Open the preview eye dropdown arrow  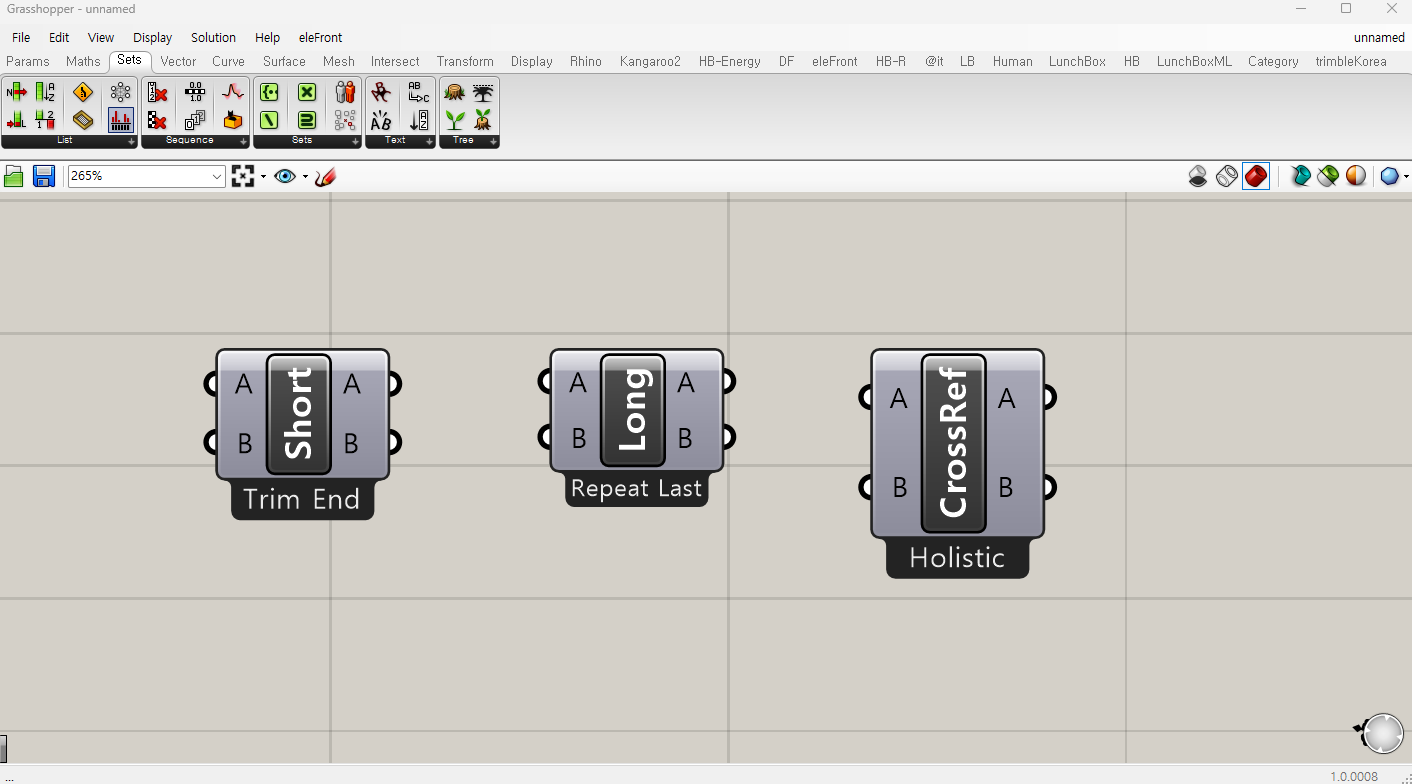pos(303,176)
